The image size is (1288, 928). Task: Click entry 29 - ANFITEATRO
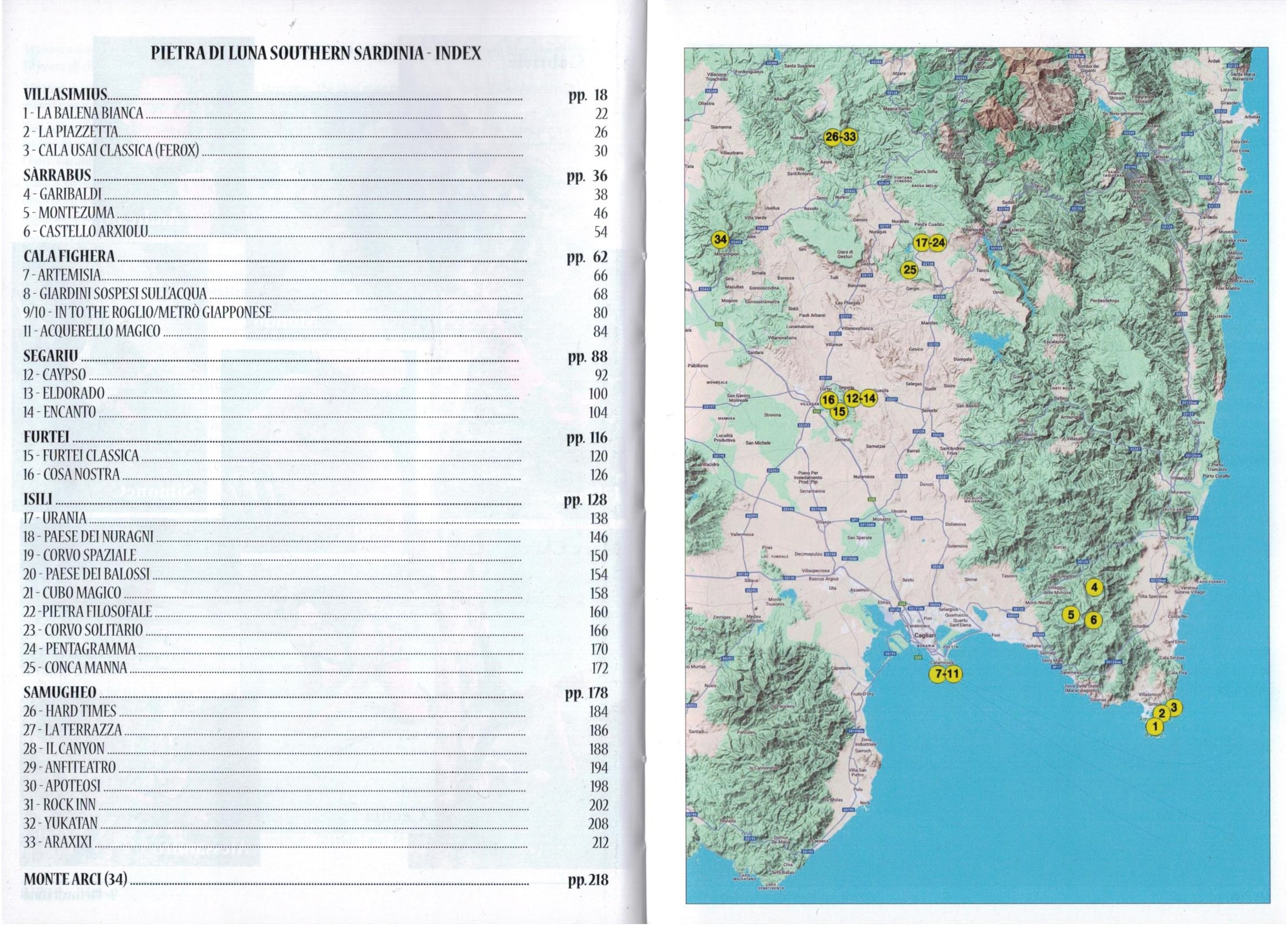(x=70, y=767)
